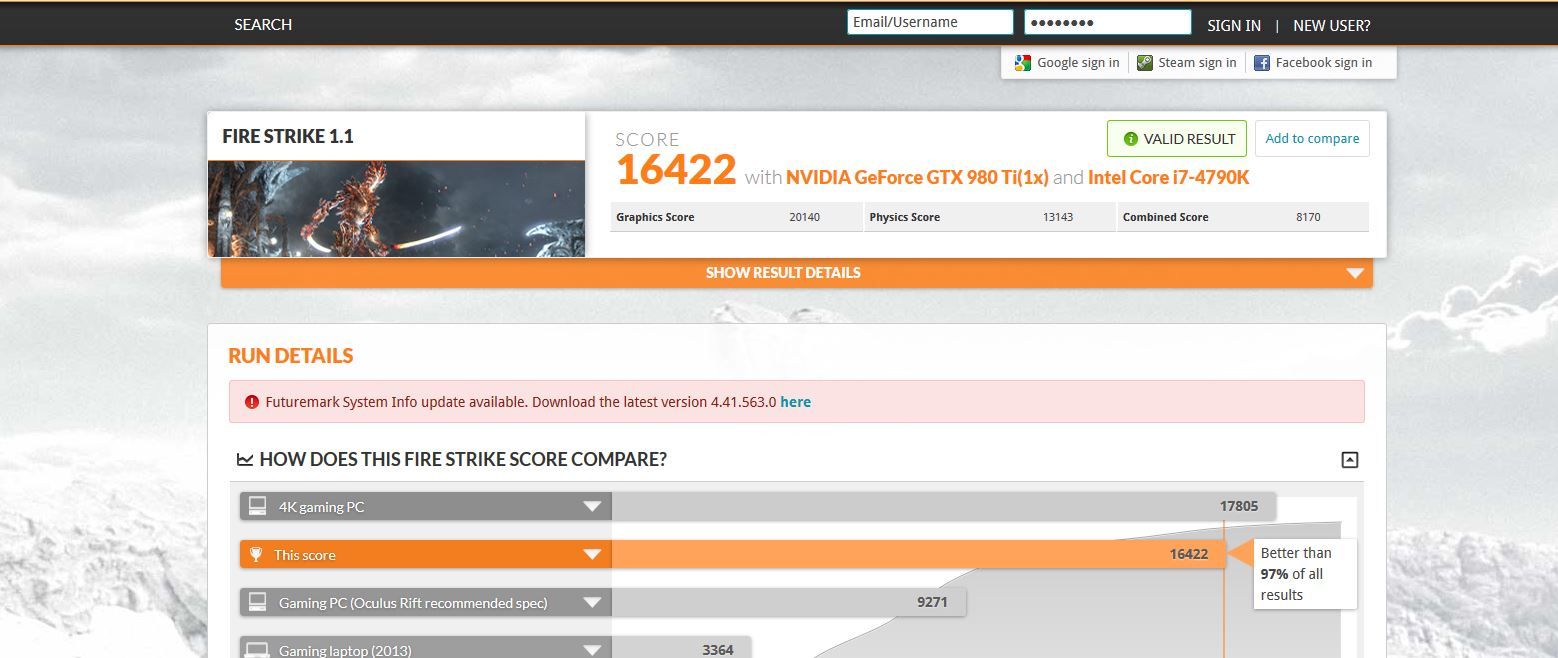Click the Physics Score value 13143
The height and width of the screenshot is (658, 1558).
coord(1057,217)
